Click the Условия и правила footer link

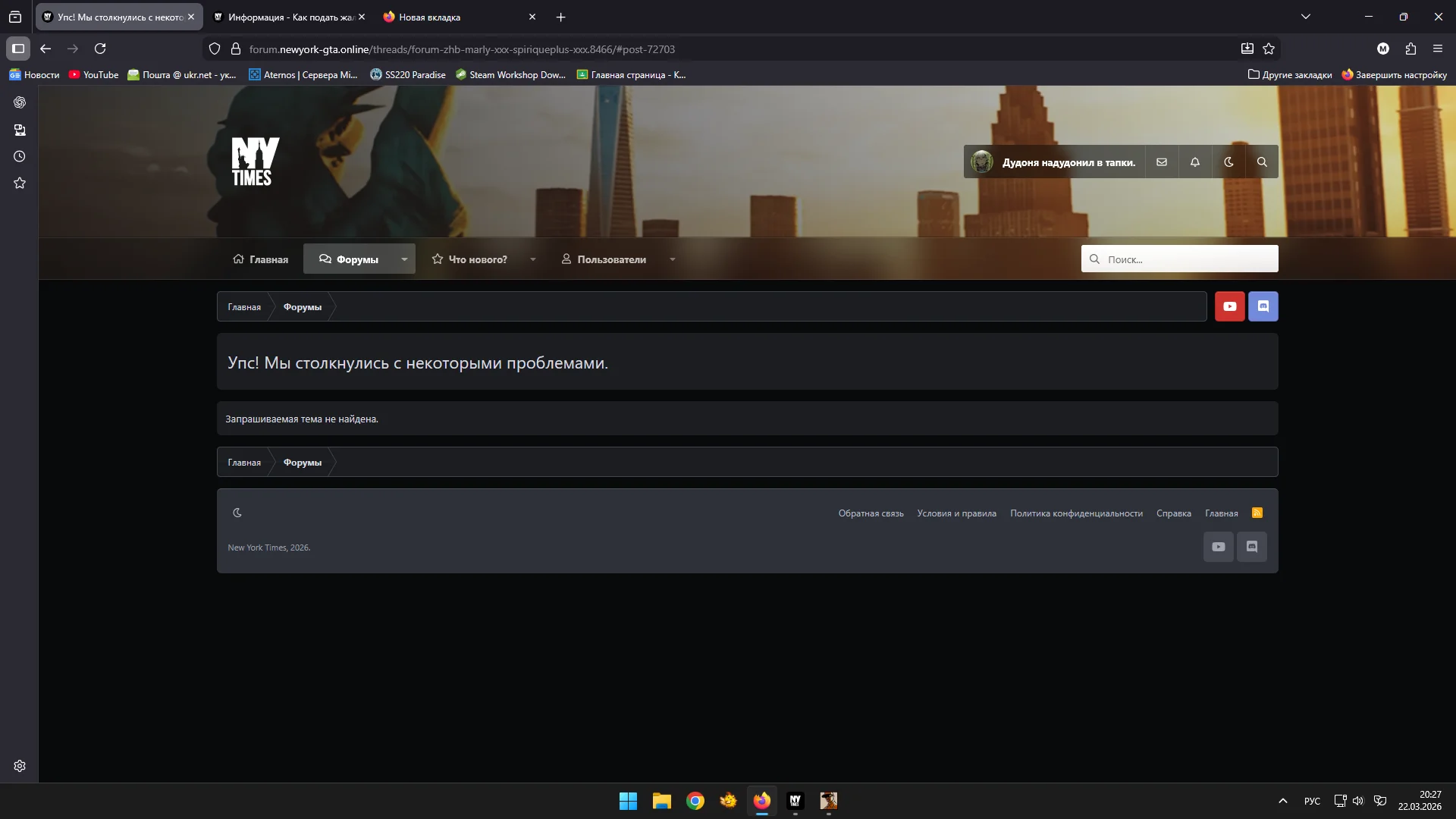pyautogui.click(x=956, y=513)
